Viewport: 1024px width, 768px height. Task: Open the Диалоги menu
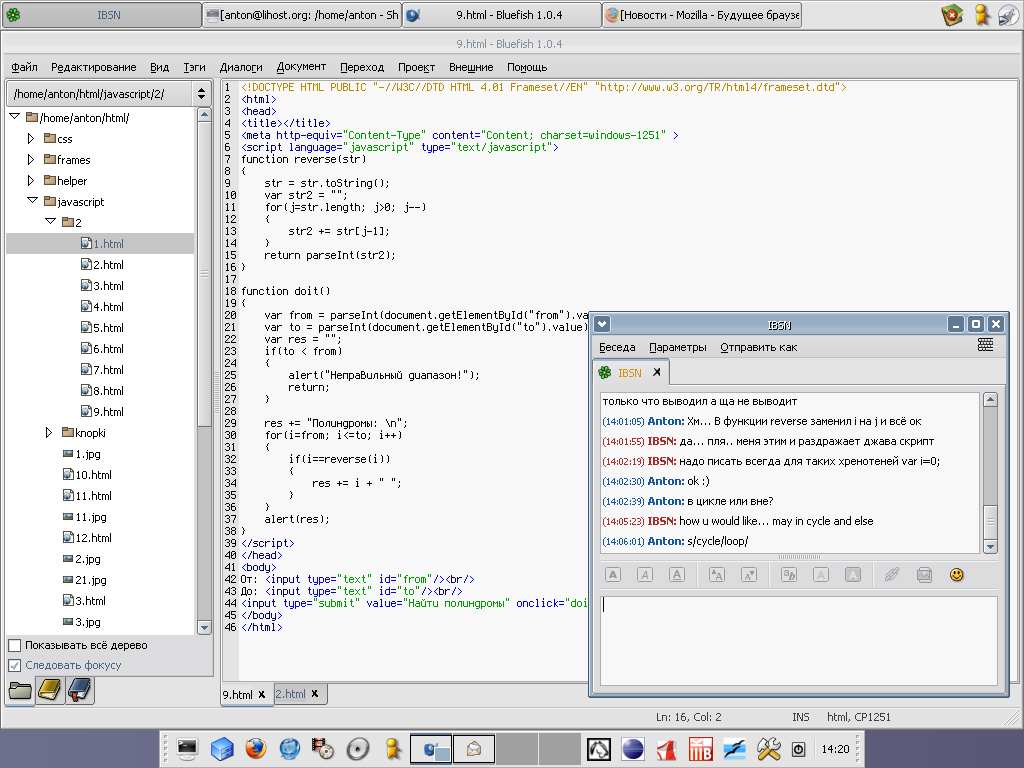coord(241,67)
